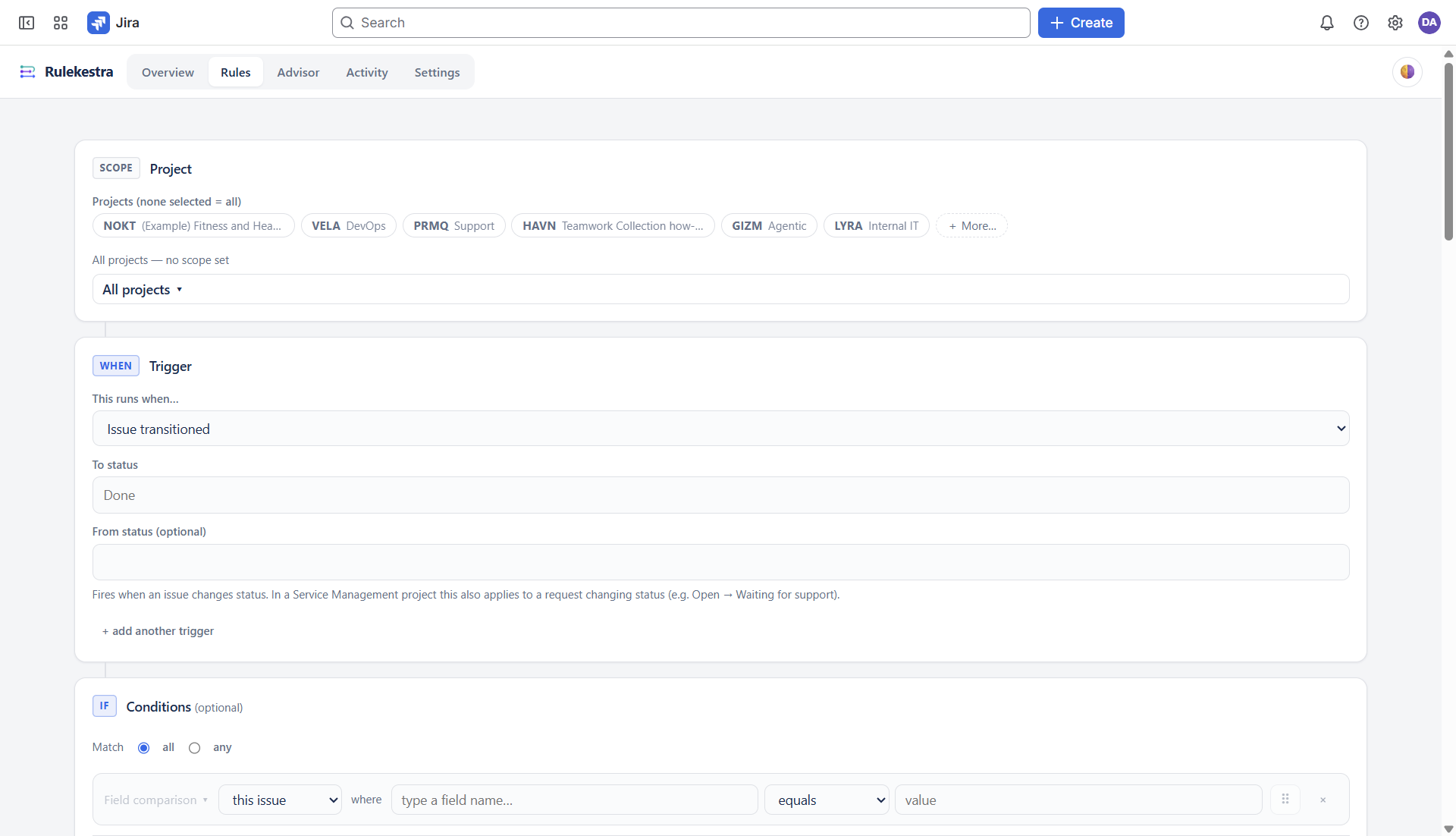Open the settings gear icon

(x=1395, y=23)
